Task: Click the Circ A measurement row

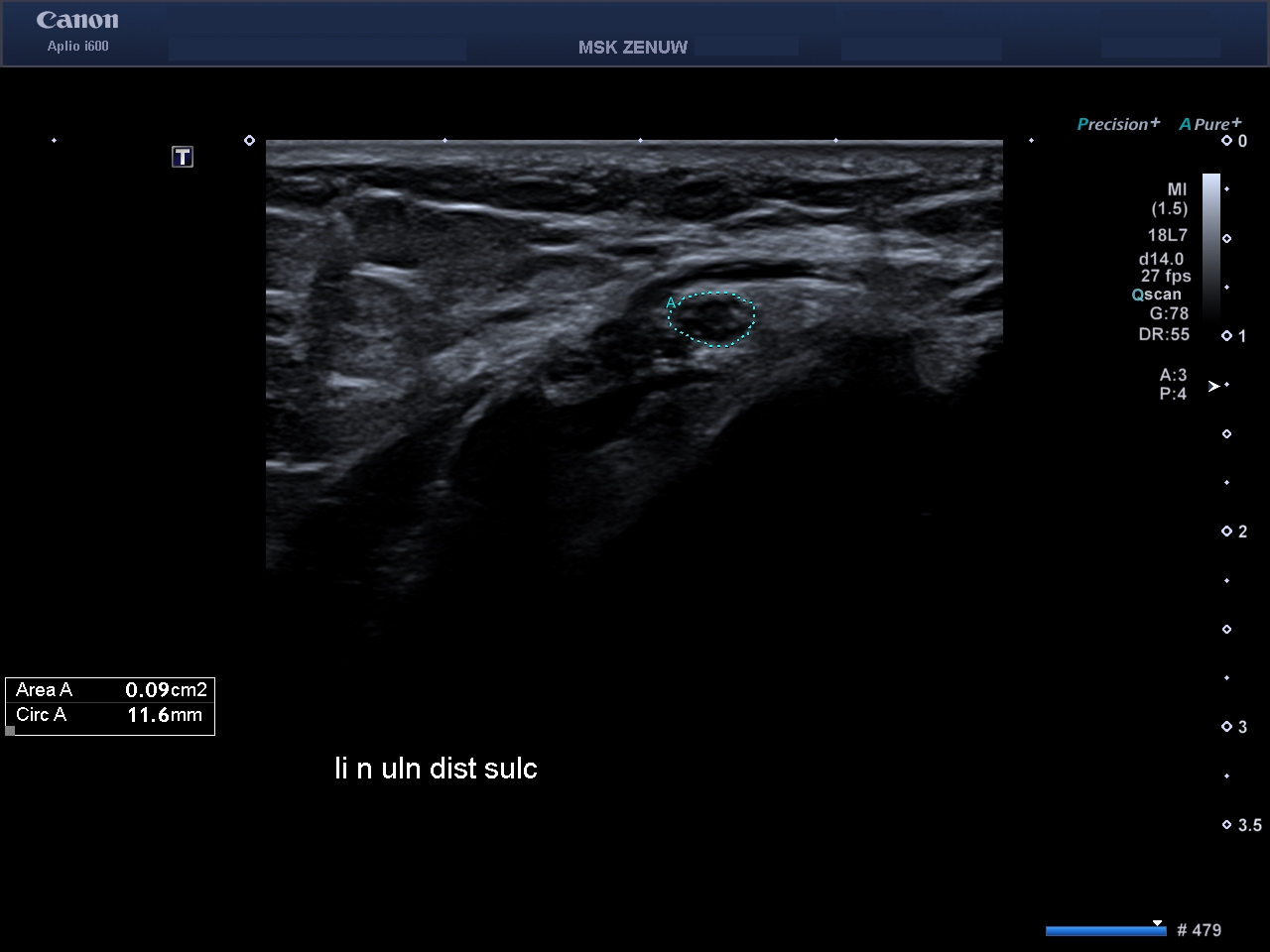Action: click(110, 715)
